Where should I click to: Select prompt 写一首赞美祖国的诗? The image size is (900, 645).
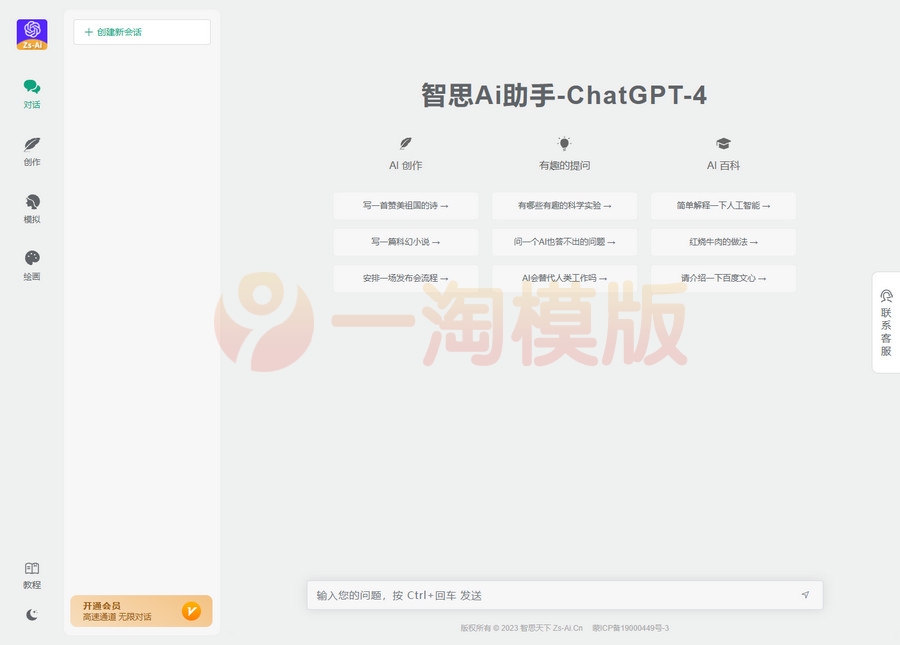[x=406, y=205]
